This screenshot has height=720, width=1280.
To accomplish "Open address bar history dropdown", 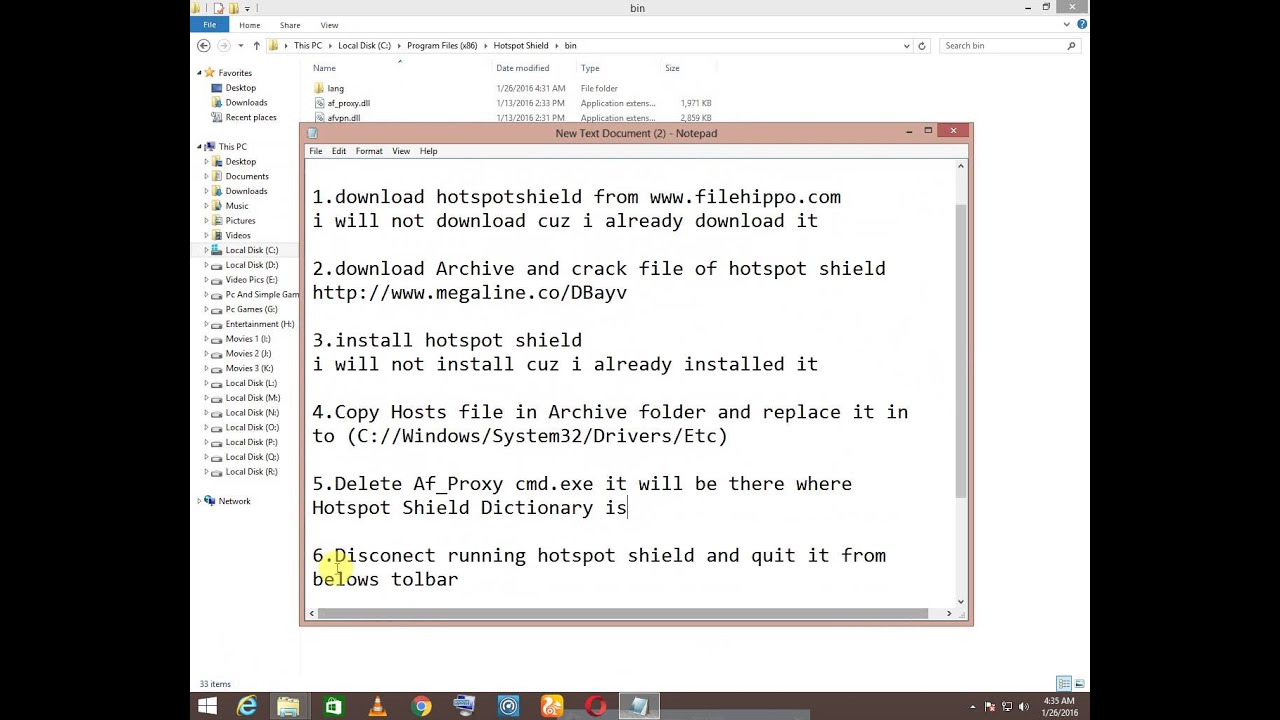I will pyautogui.click(x=907, y=45).
